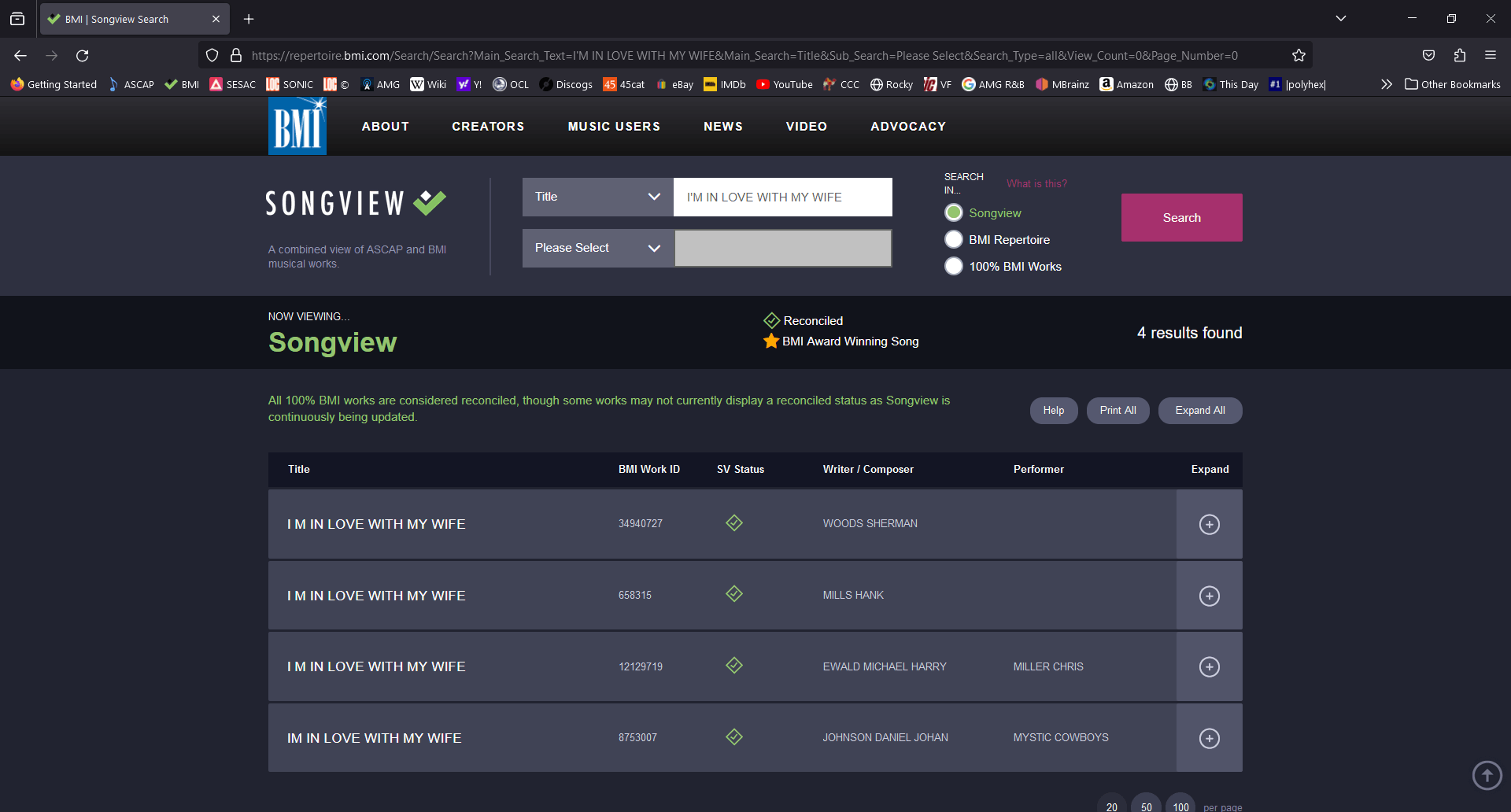Bookmark this page with star icon
The width and height of the screenshot is (1511, 812).
(x=1299, y=55)
